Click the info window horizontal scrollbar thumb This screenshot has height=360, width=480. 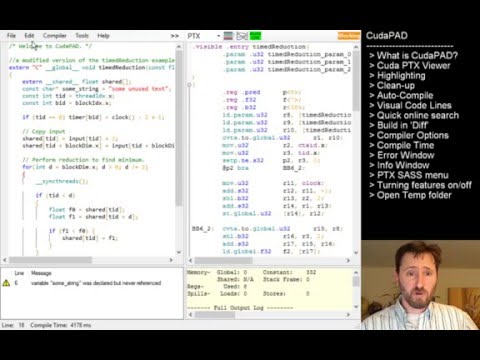tap(215, 315)
